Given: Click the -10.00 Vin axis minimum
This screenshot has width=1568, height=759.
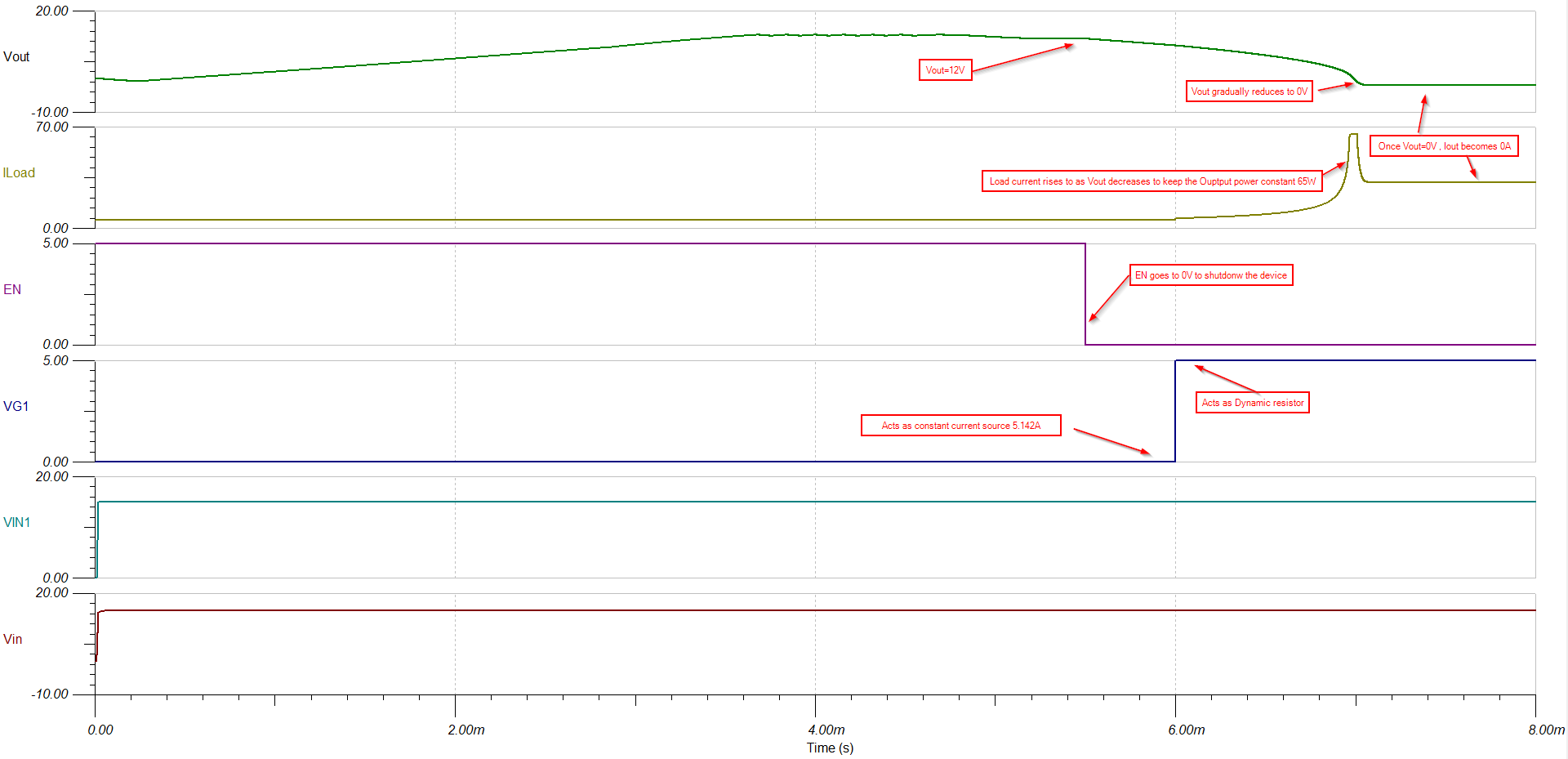Looking at the screenshot, I should coord(50,694).
